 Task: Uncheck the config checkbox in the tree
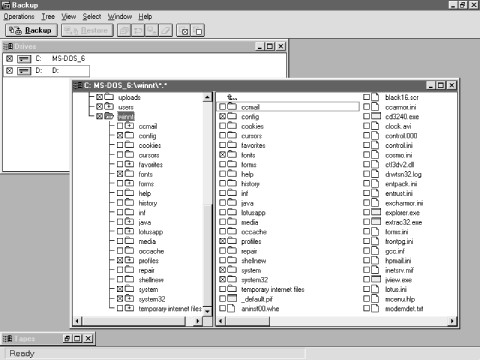tap(120, 135)
